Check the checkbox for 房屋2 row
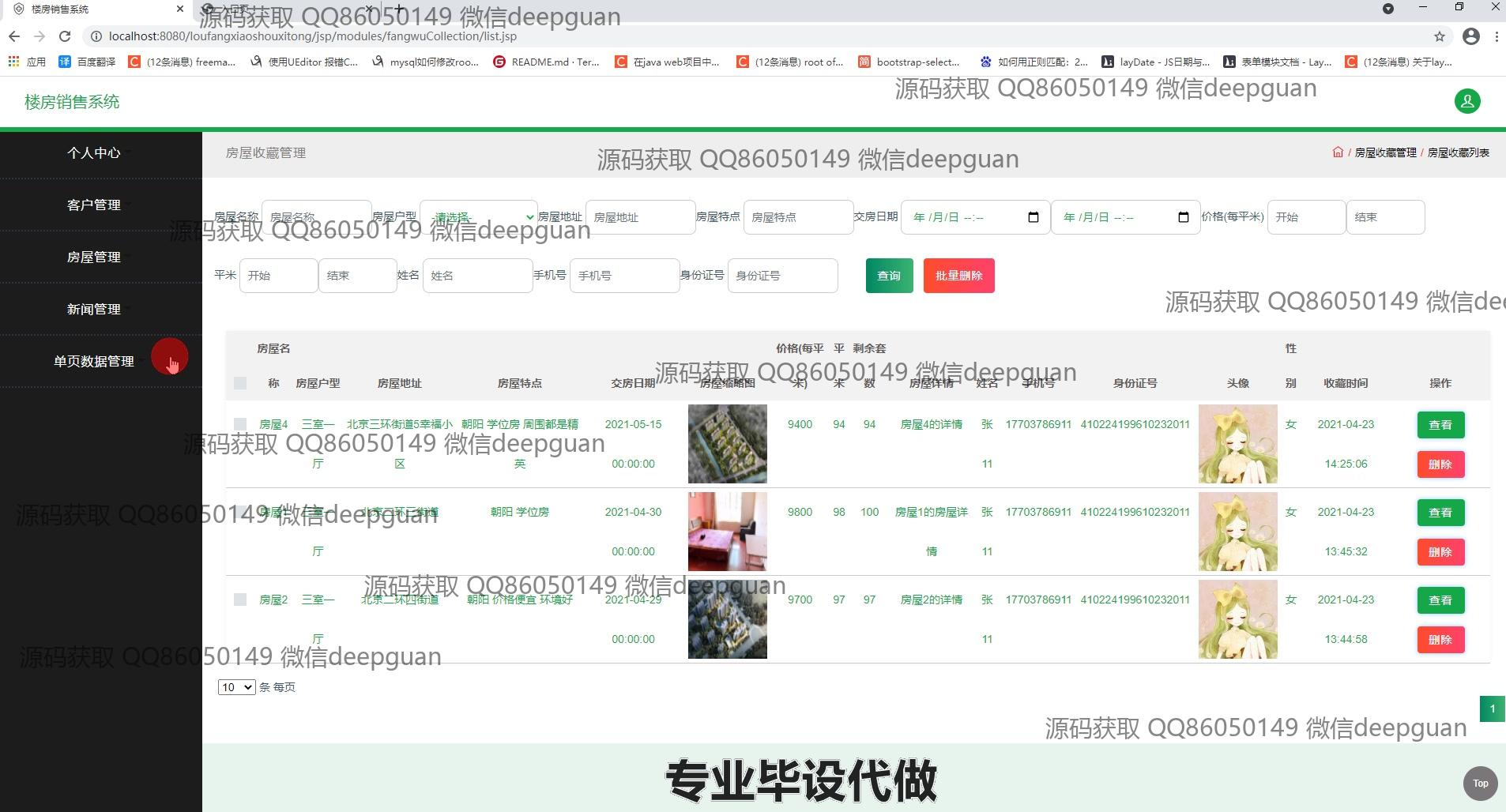The width and height of the screenshot is (1506, 812). pos(240,600)
